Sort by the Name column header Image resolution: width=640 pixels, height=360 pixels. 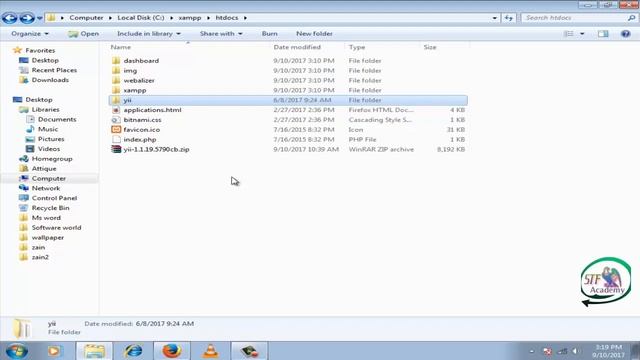[121, 47]
